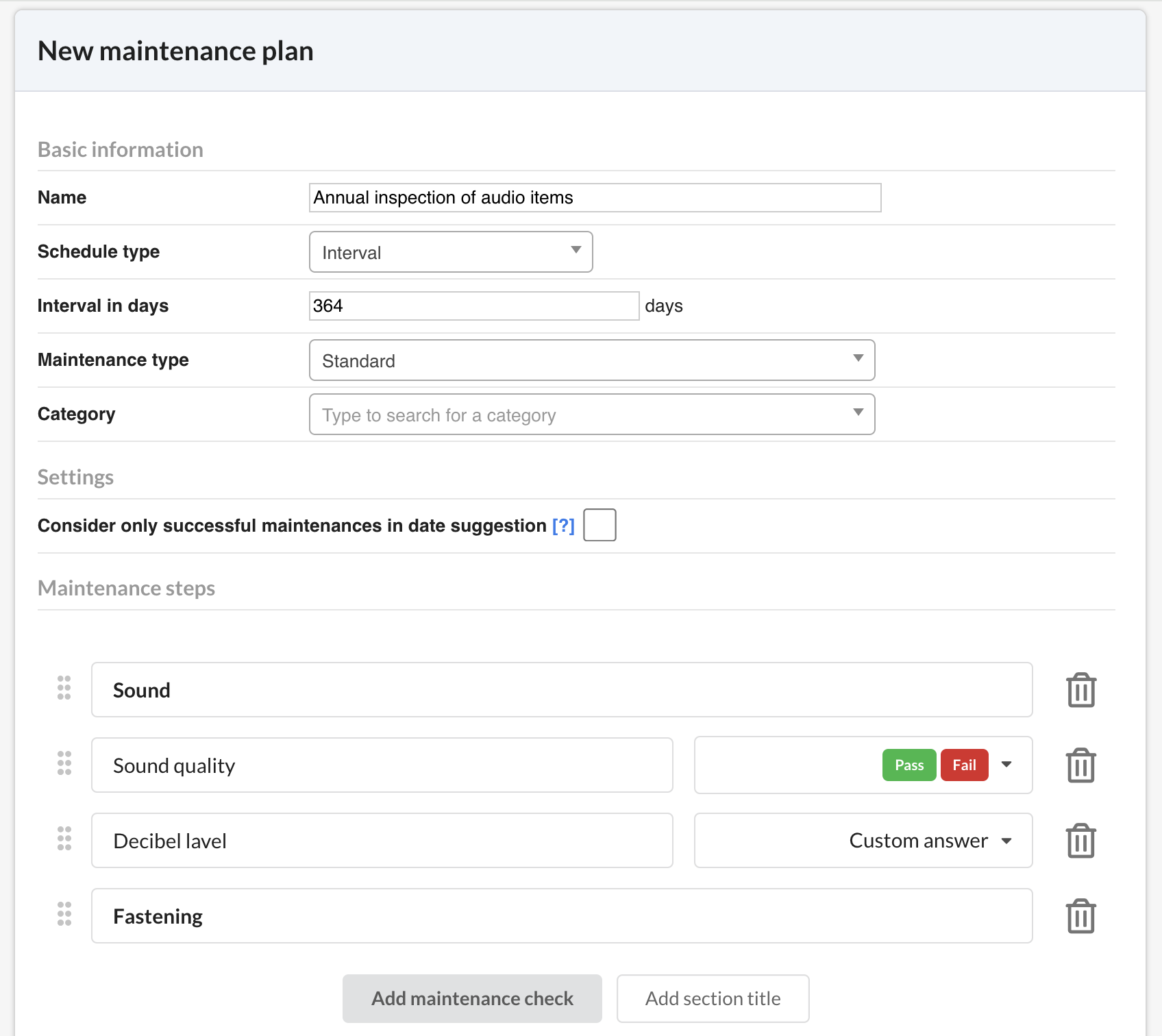Open the Category search dropdown
Image resolution: width=1162 pixels, height=1036 pixels.
click(592, 415)
